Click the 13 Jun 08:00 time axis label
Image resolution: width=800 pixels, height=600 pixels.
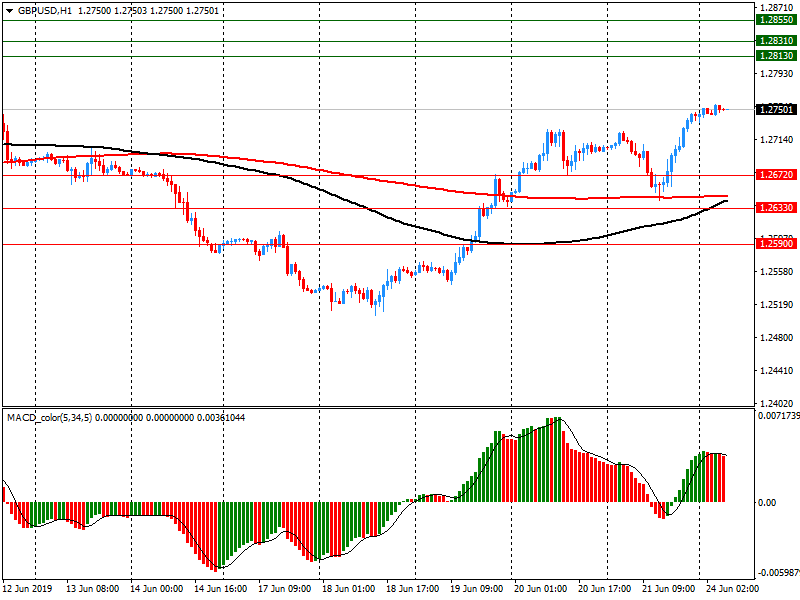pos(92,589)
